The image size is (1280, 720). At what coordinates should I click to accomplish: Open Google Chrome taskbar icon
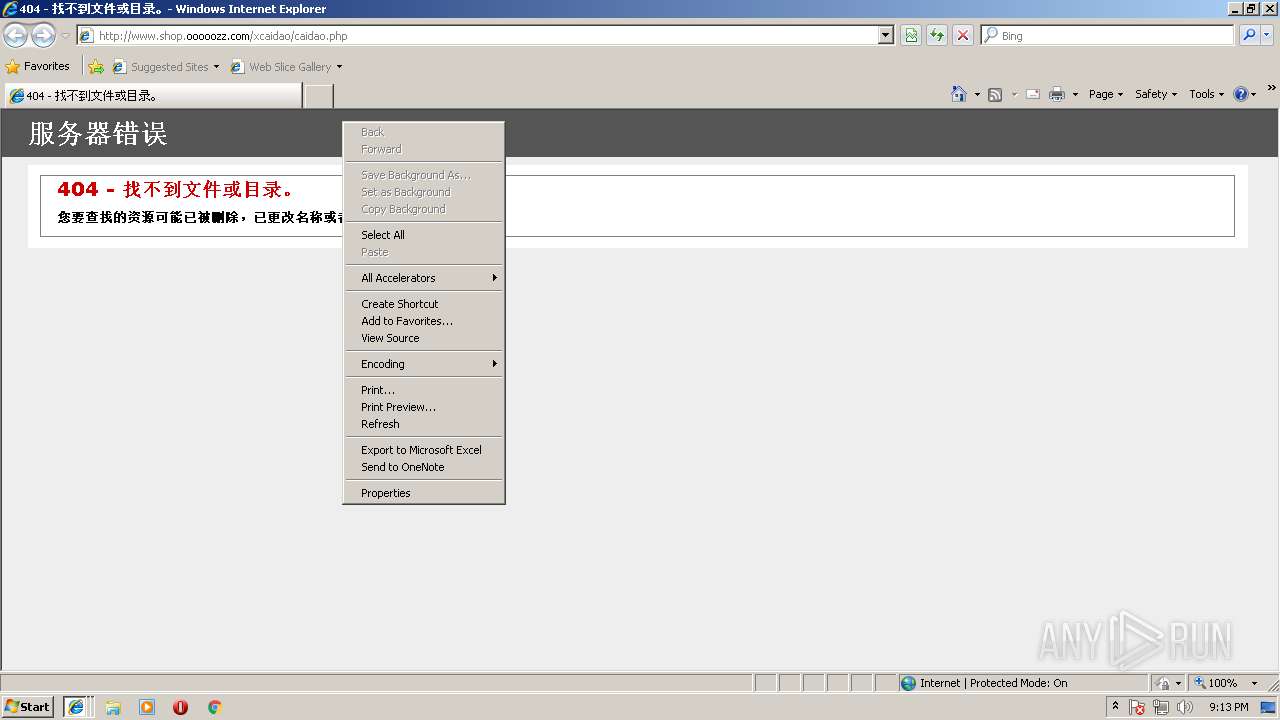pyautogui.click(x=214, y=707)
